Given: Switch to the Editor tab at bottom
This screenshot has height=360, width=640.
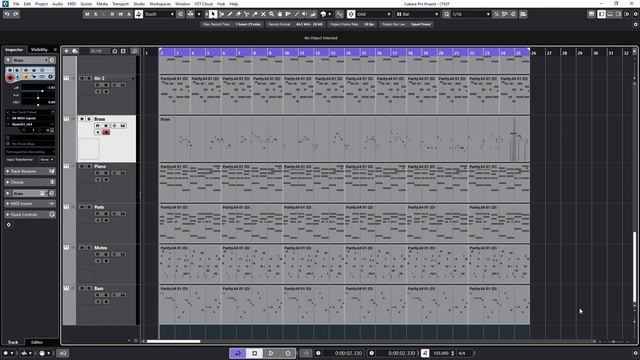Looking at the screenshot, I should coord(36,342).
